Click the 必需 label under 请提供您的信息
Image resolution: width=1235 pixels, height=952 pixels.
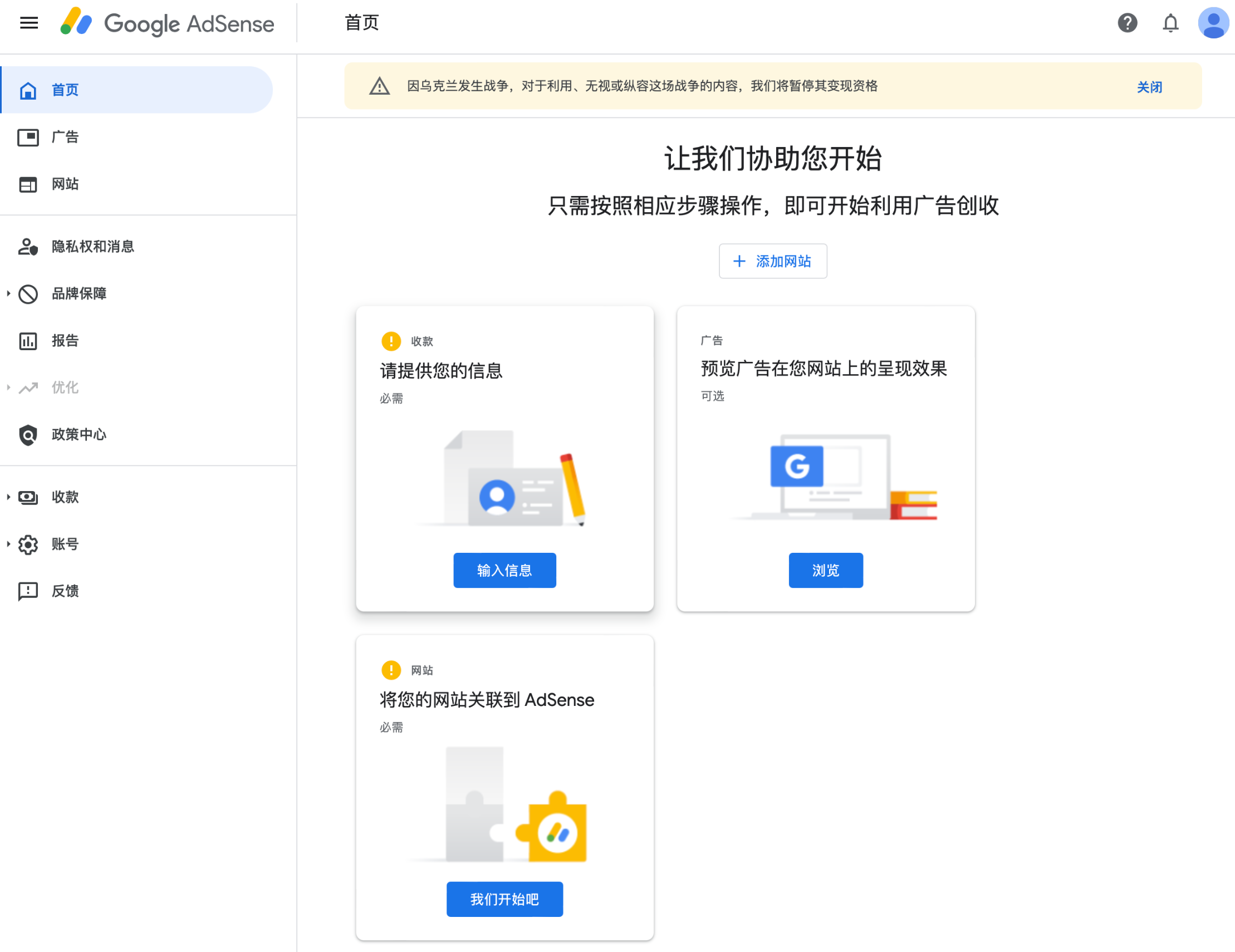tap(391, 399)
